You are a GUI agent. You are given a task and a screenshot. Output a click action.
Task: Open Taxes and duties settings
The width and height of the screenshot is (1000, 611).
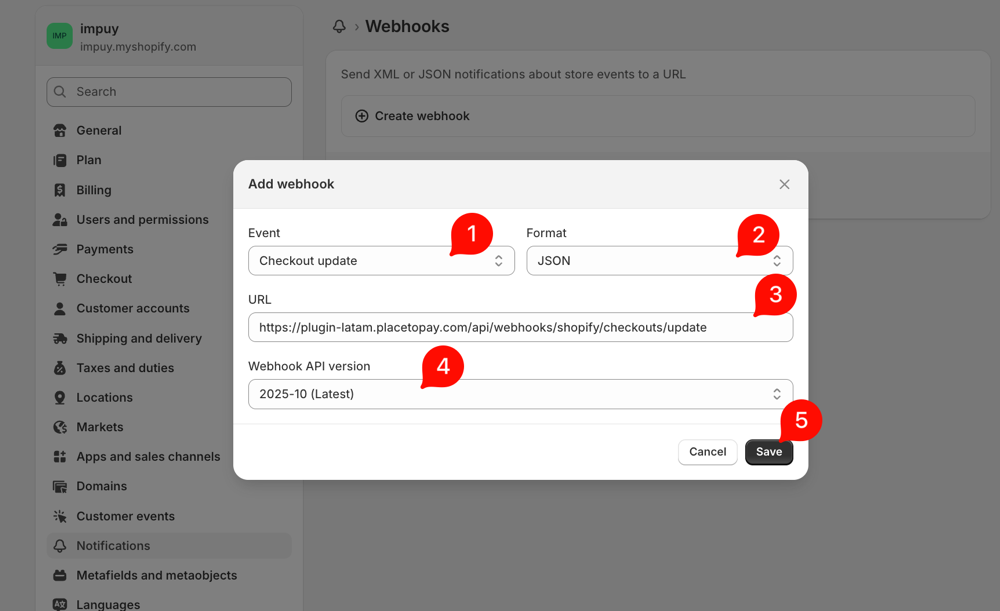pos(125,368)
